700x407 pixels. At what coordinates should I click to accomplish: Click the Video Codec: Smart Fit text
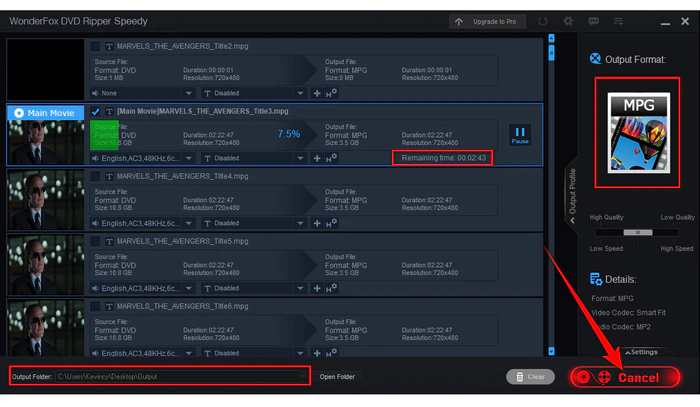click(x=629, y=312)
